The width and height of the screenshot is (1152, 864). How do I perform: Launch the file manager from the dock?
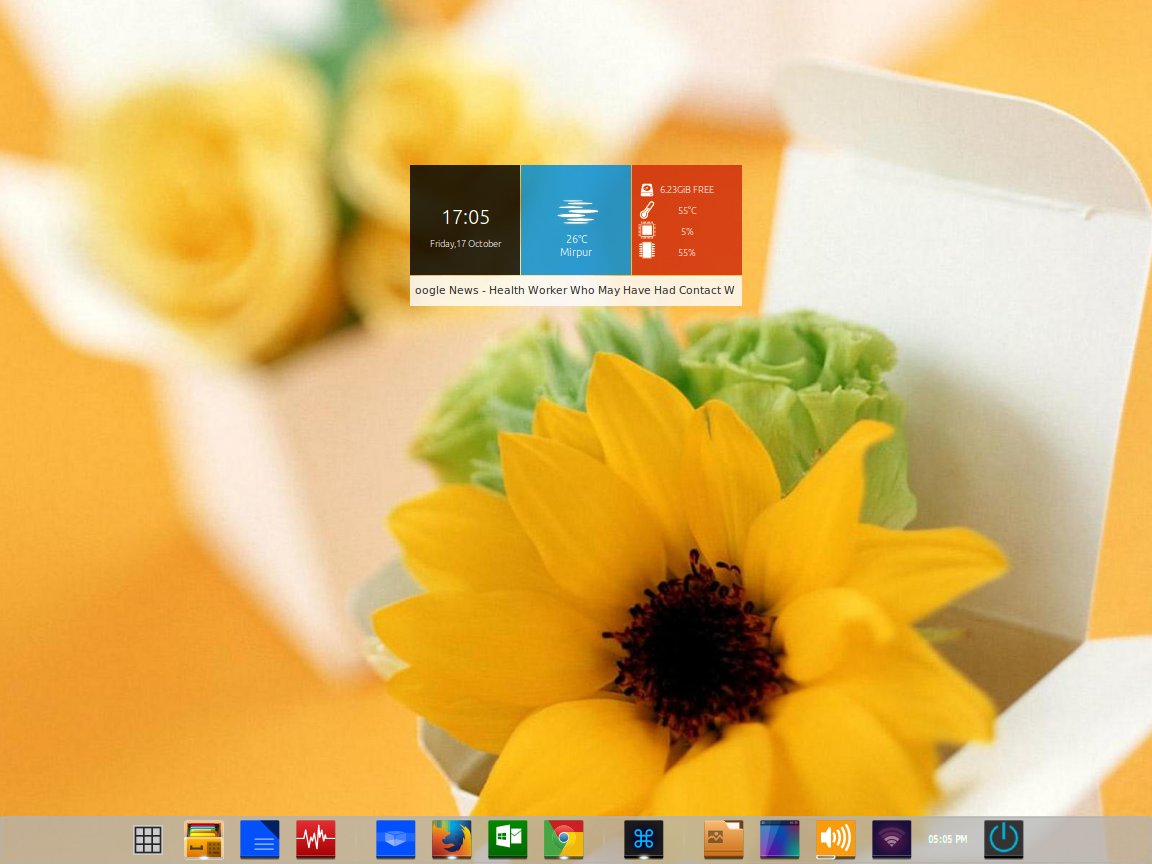tap(204, 839)
